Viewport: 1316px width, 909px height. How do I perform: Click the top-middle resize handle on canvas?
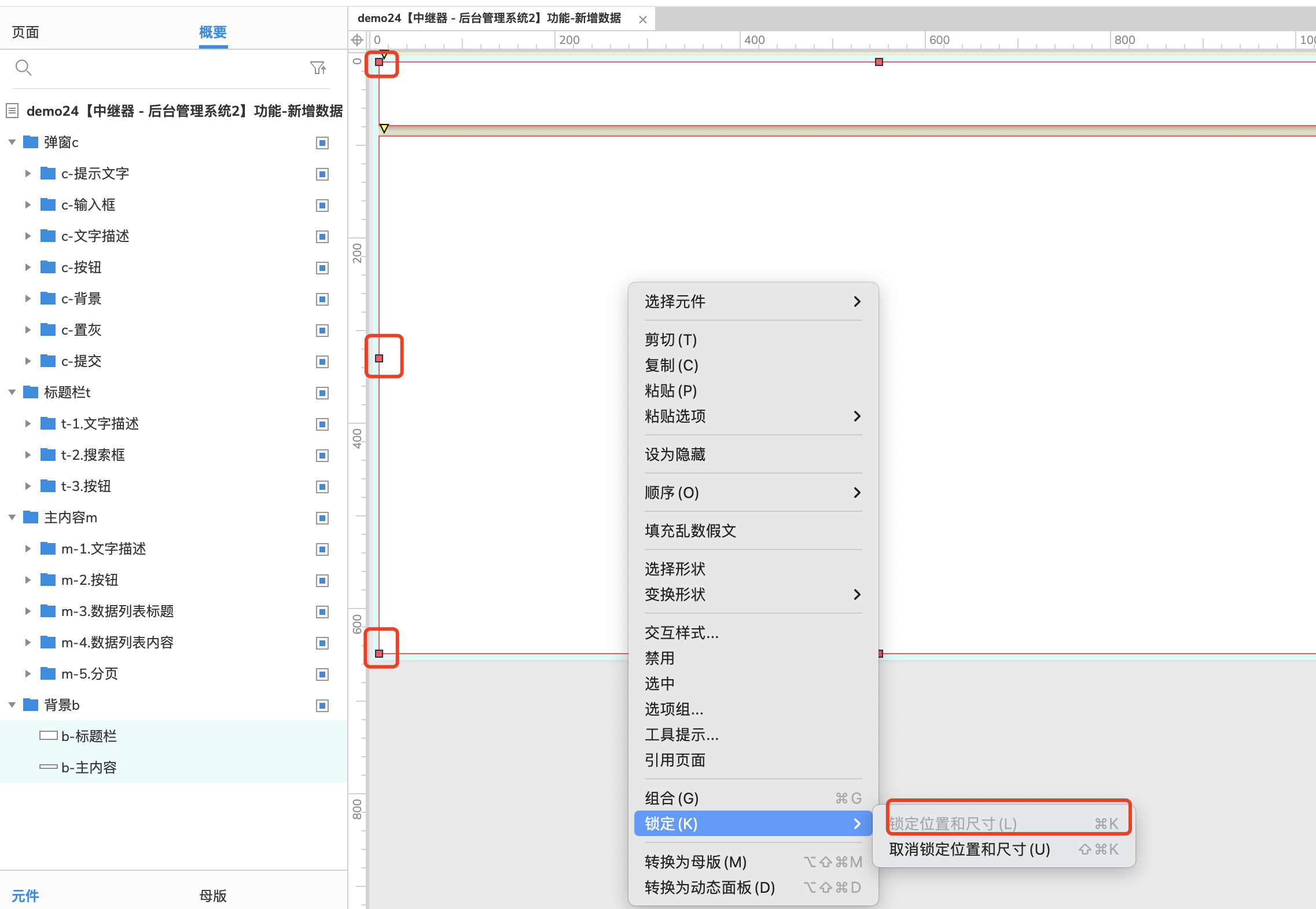point(879,62)
